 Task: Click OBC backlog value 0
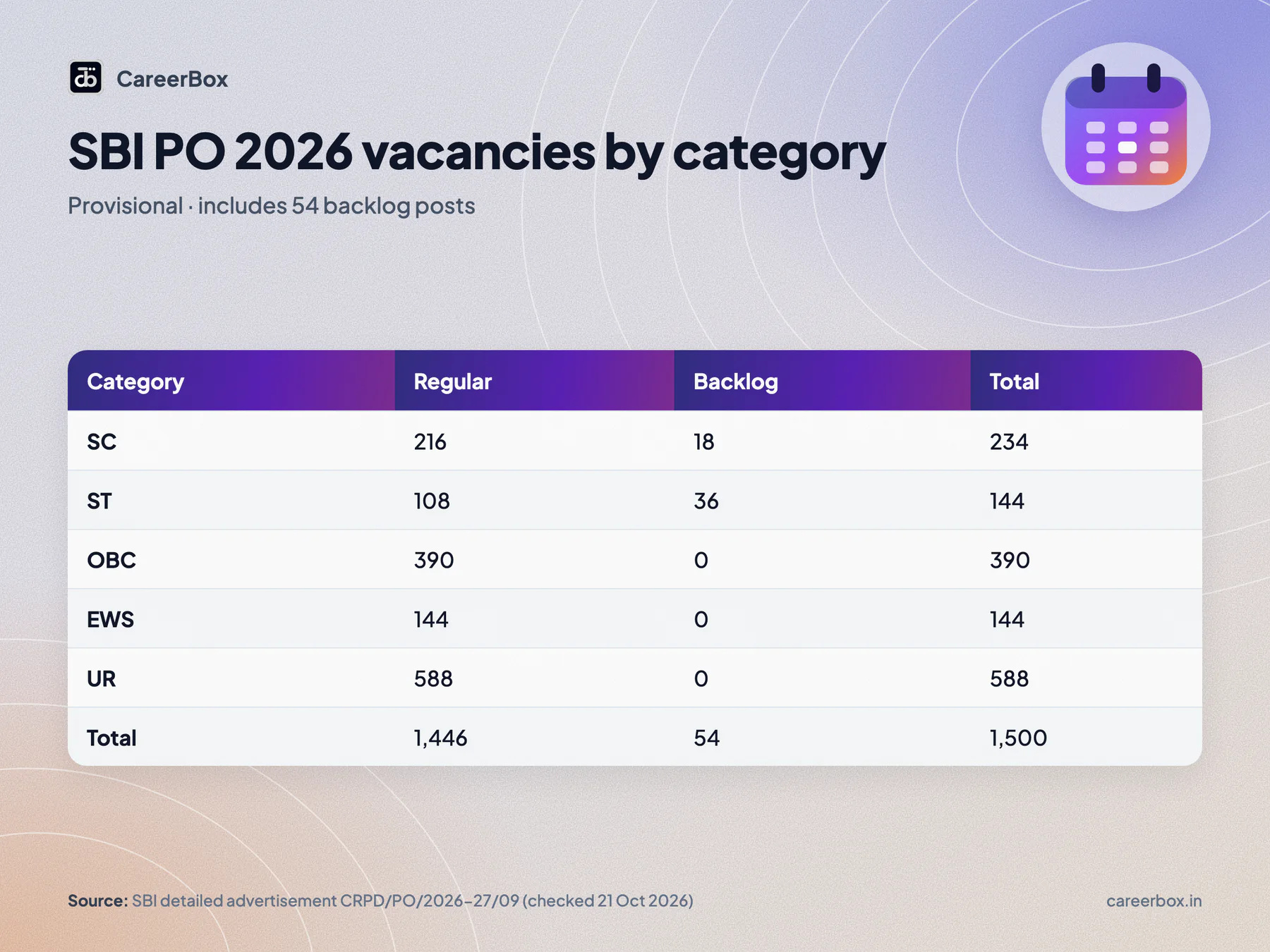pyautogui.click(x=701, y=560)
